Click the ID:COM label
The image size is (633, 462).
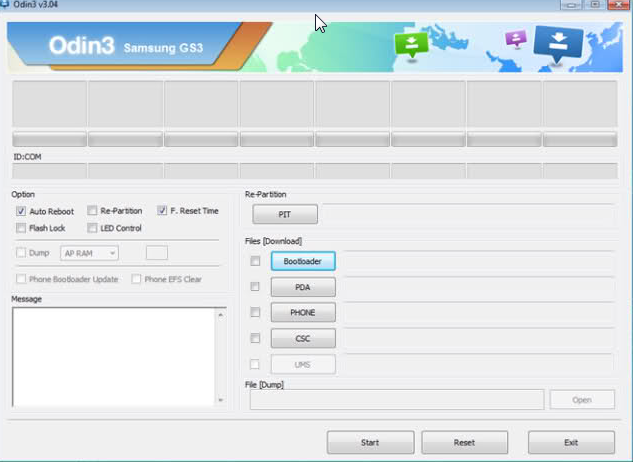pyautogui.click(x=27, y=157)
